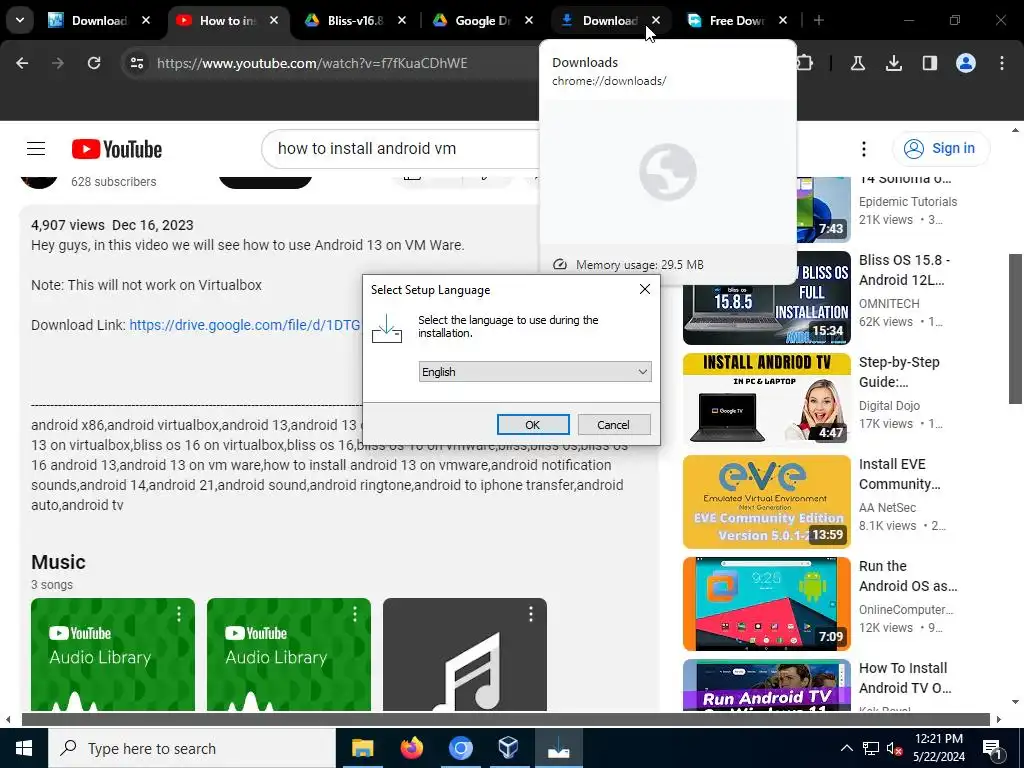The image size is (1024, 768).
Task: Click the 'Epidemic Tutorials' channel name
Action: click(x=908, y=202)
